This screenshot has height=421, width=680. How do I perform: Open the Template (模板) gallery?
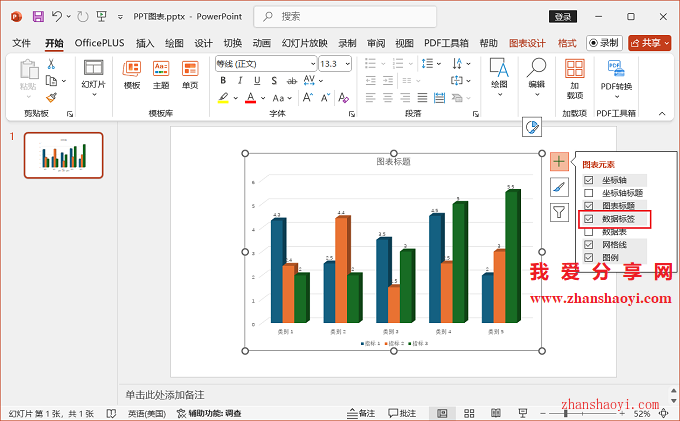point(132,75)
